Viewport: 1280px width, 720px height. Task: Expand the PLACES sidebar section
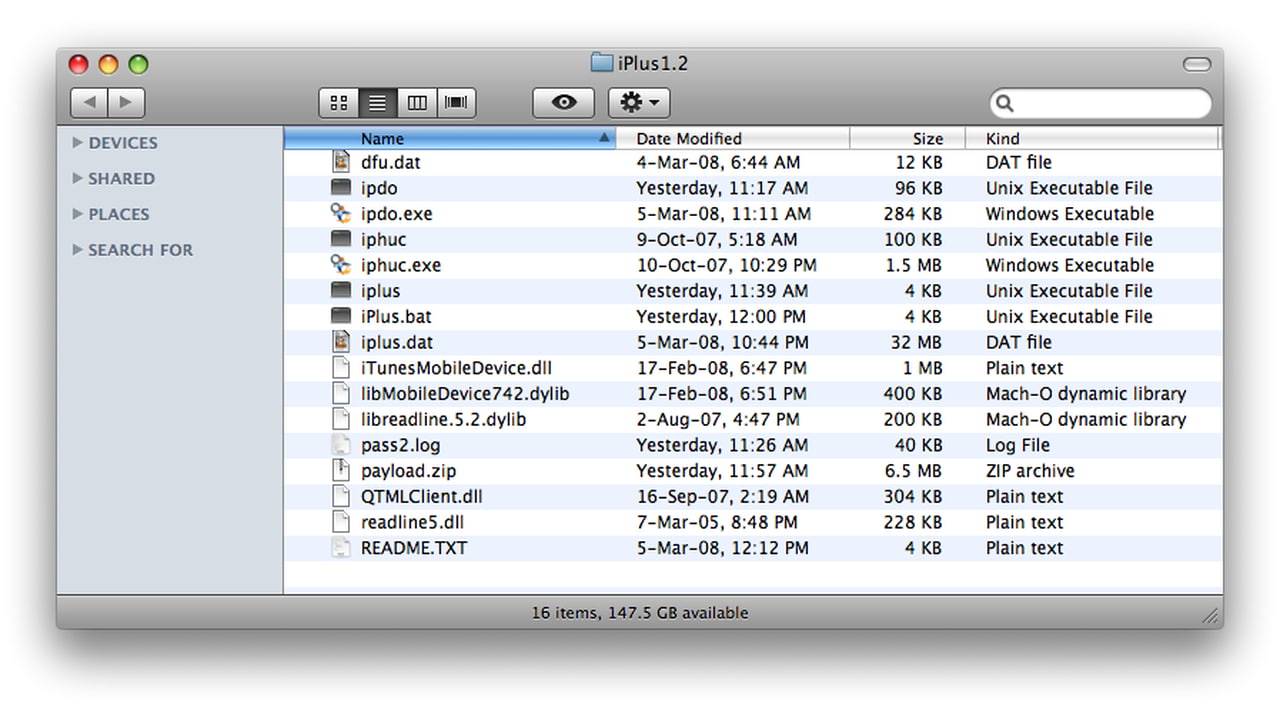tap(78, 214)
